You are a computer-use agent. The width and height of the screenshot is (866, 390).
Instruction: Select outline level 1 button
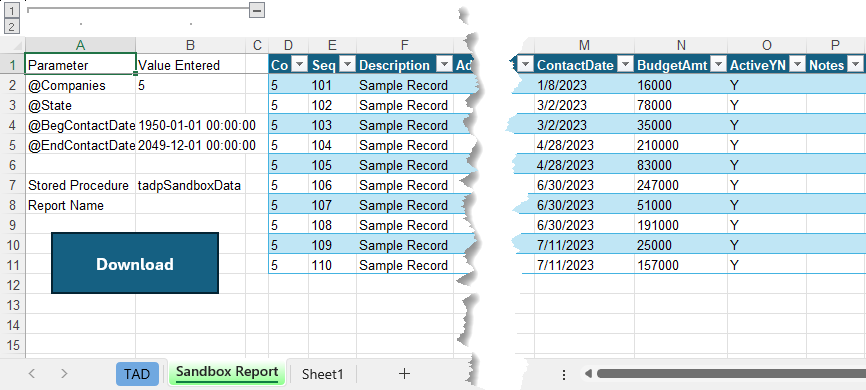12,9
